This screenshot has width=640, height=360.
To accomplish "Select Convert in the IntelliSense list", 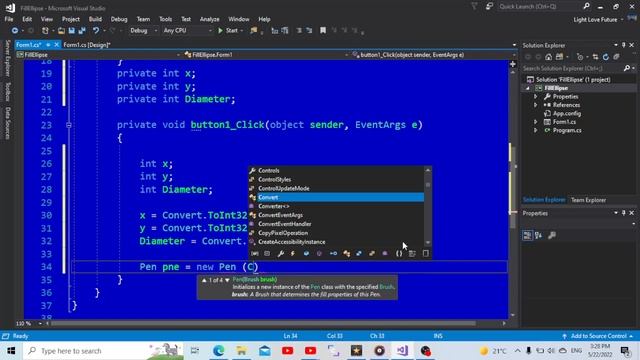I will (336, 198).
